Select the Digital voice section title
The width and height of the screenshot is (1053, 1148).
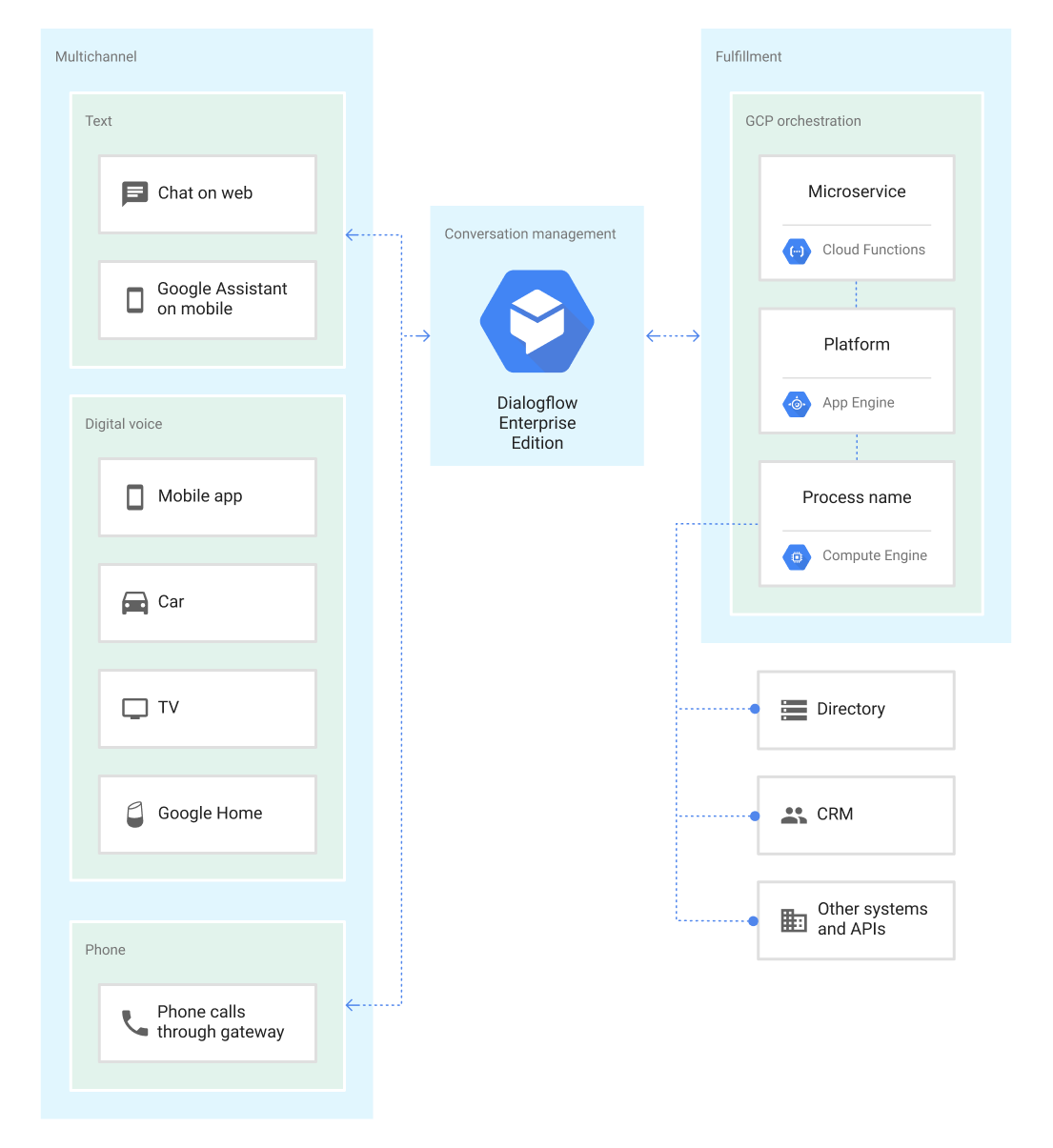click(124, 424)
